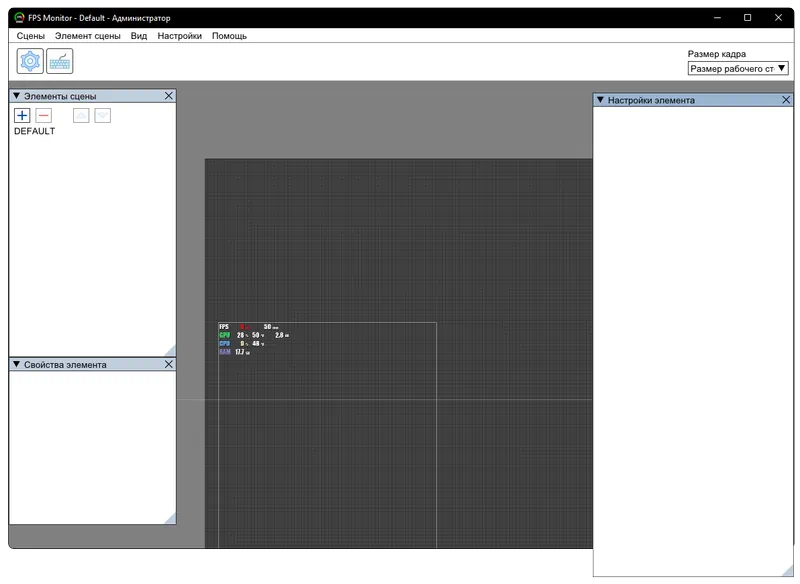Select the DEFAULT scene element

pos(35,131)
